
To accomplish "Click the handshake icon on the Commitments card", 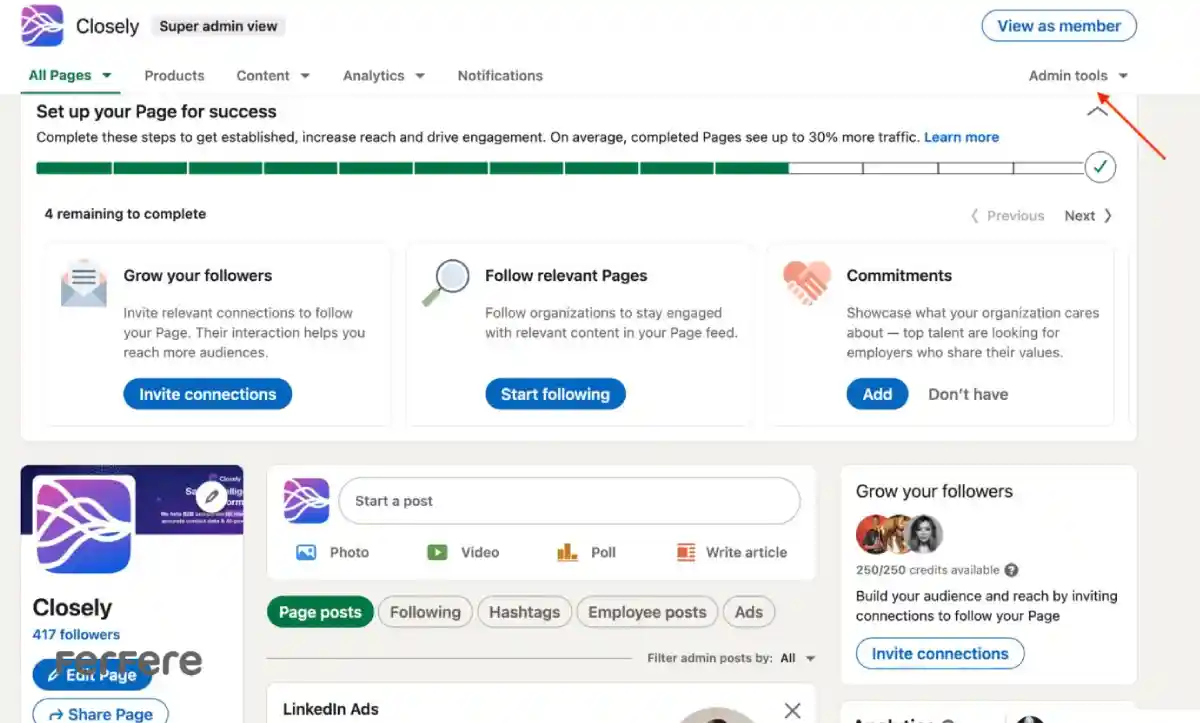I will coord(807,282).
